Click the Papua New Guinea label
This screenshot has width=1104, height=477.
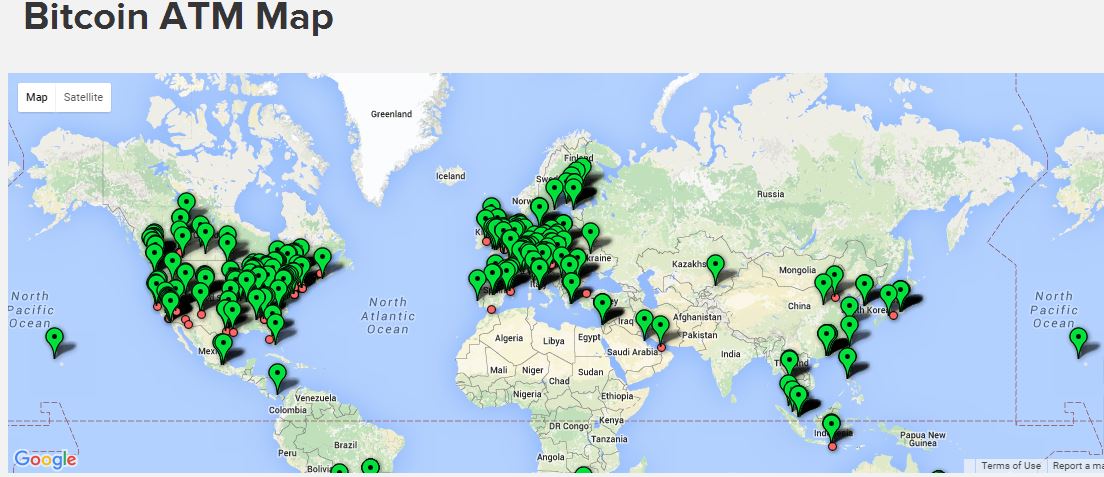[x=923, y=439]
